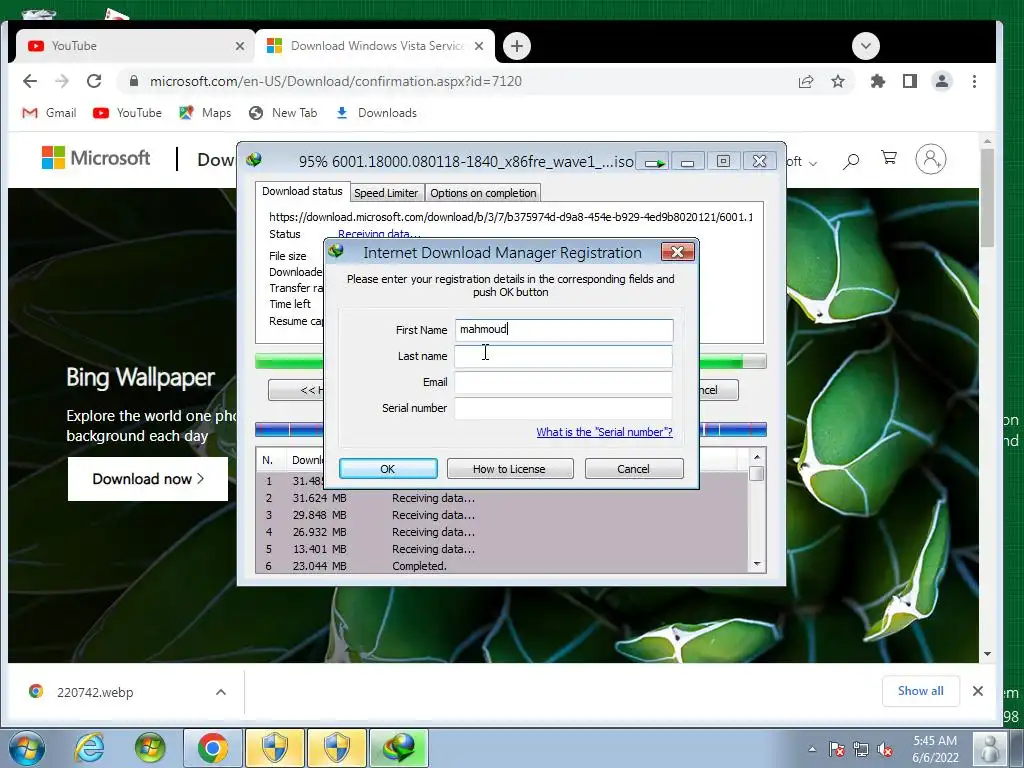The image size is (1024, 768).
Task: Switch to the YouTube tab
Action: point(133,46)
